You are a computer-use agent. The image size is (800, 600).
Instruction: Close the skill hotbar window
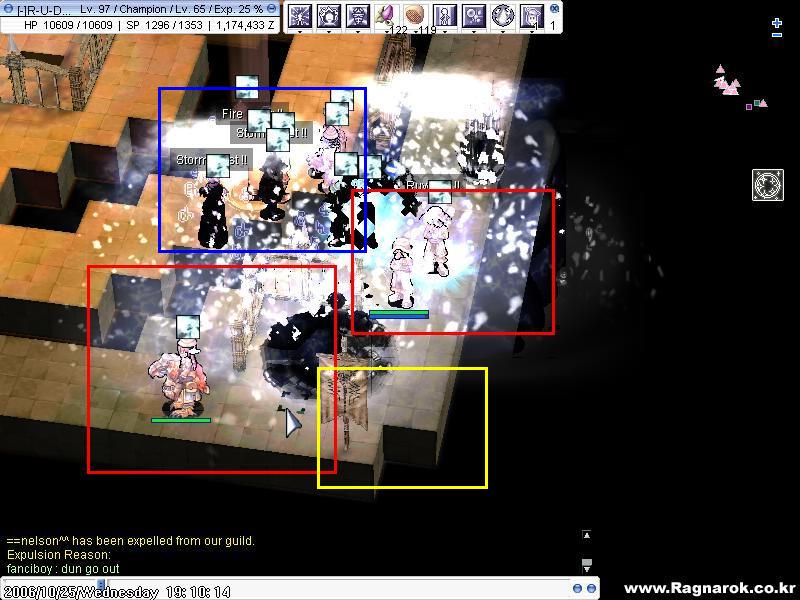555,8
